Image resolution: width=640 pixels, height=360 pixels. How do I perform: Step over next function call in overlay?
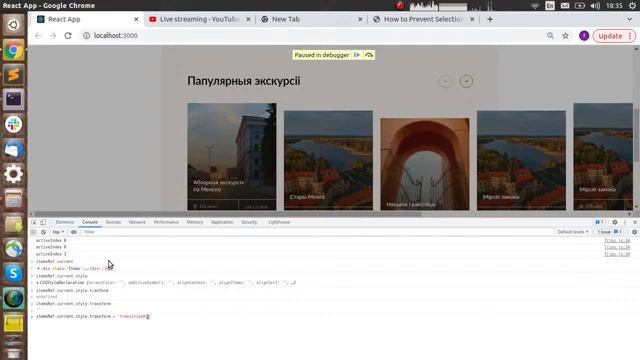[x=369, y=55]
